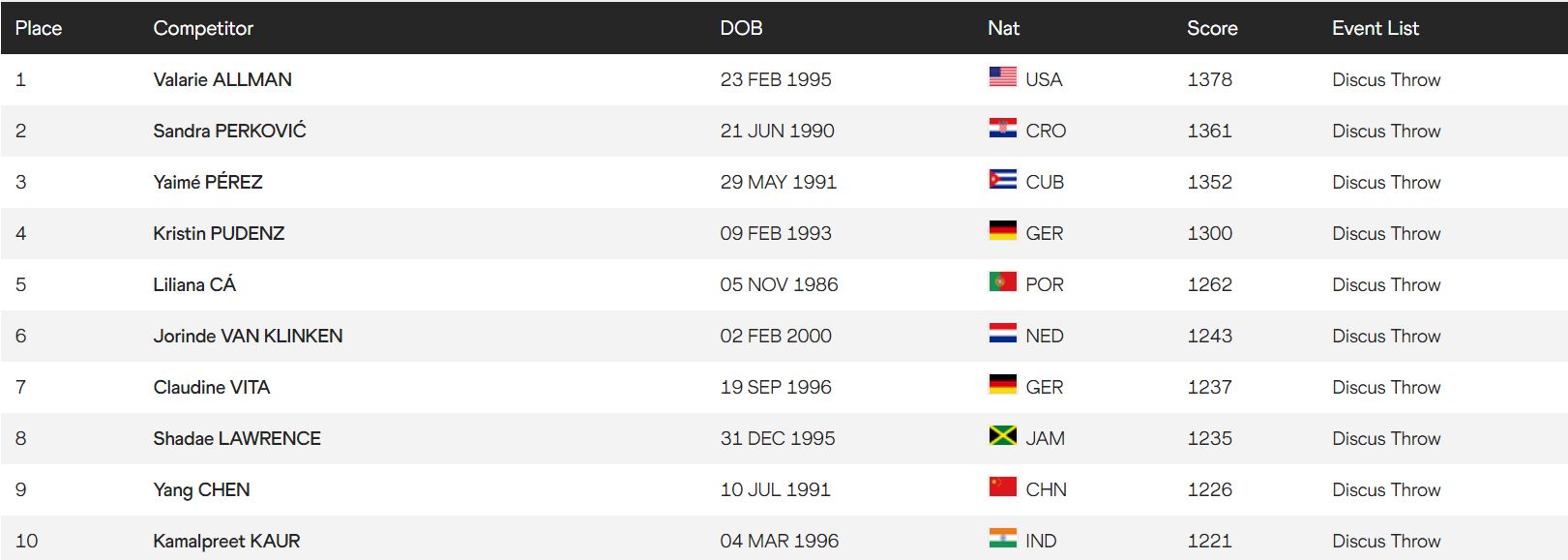Select competitor Yaimé PÉREZ
Viewport: 1568px width, 560px height.
[208, 182]
